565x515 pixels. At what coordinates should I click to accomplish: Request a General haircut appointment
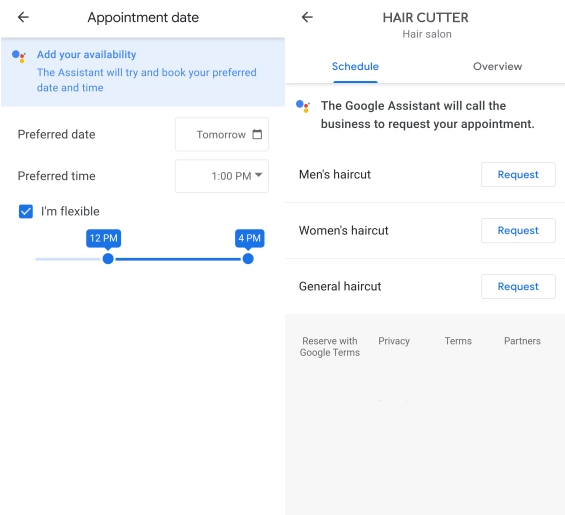point(518,287)
